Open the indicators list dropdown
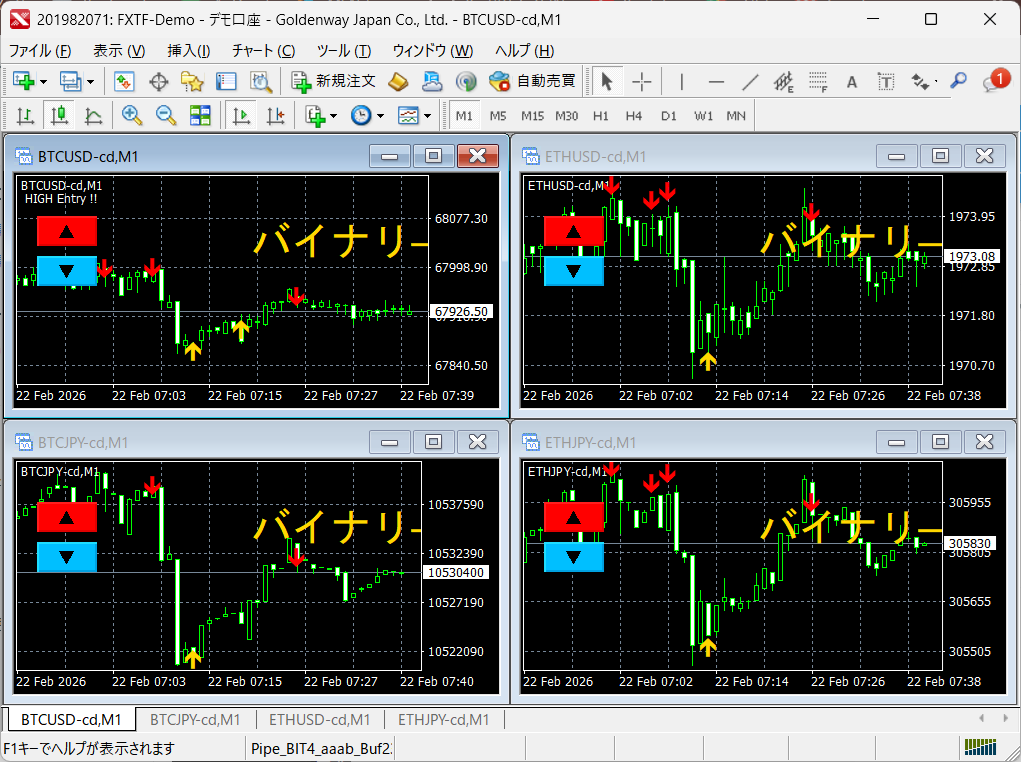 (322, 116)
